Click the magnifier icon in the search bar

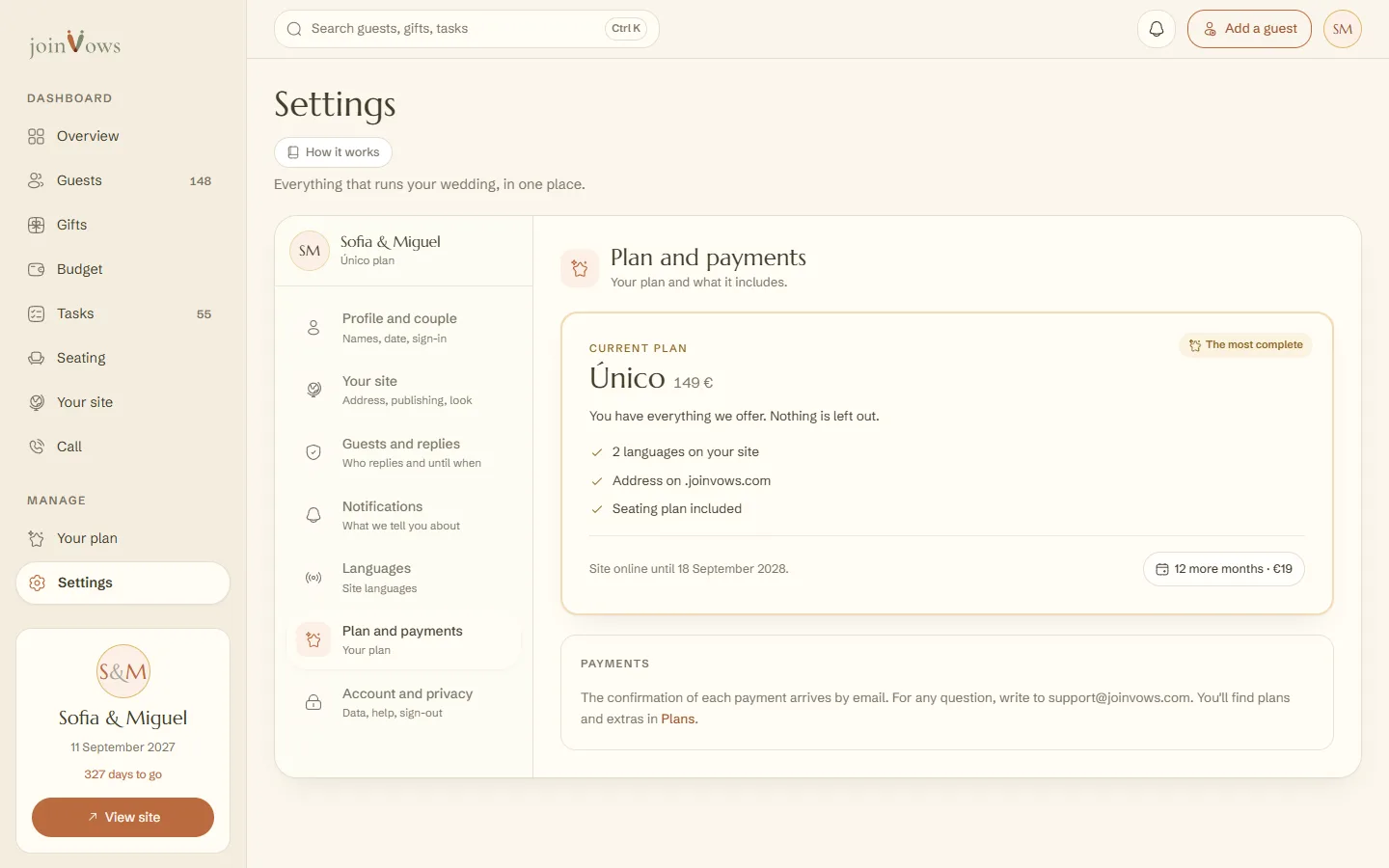pos(294,29)
